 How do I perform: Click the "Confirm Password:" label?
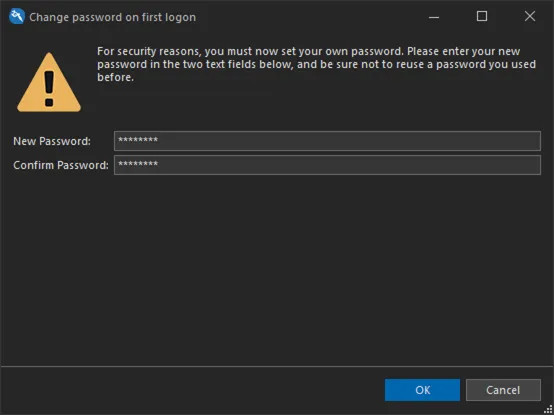[x=61, y=165]
